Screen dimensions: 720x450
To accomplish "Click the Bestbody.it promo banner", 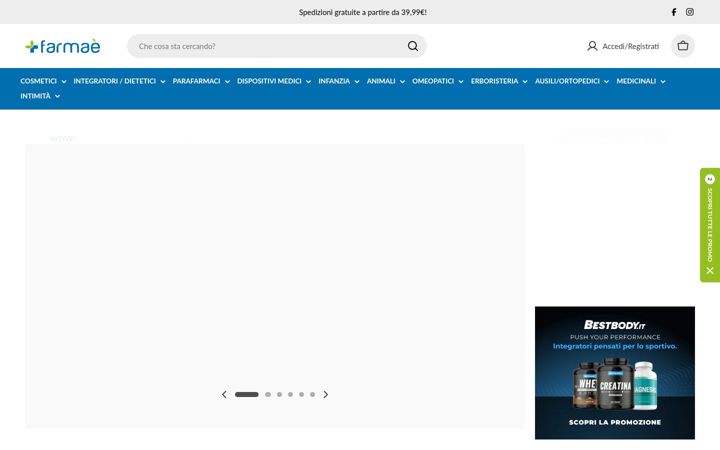I will coord(615,373).
